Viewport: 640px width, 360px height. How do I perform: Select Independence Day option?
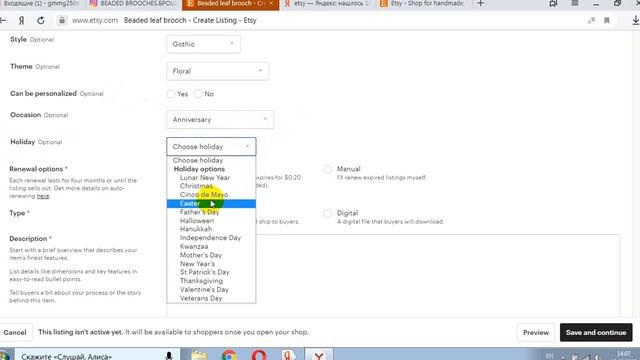point(211,238)
